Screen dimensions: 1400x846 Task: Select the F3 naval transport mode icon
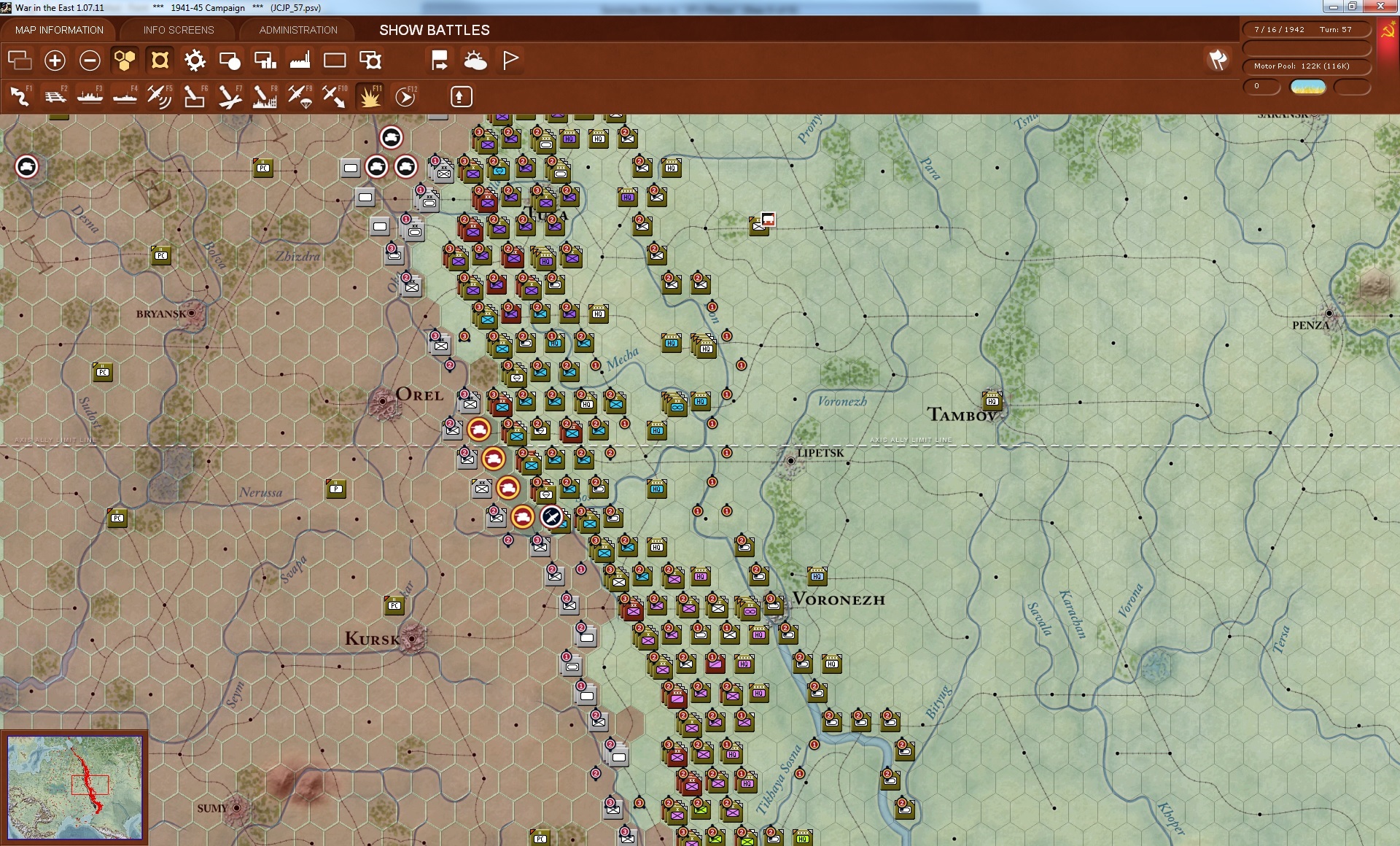pos(90,96)
